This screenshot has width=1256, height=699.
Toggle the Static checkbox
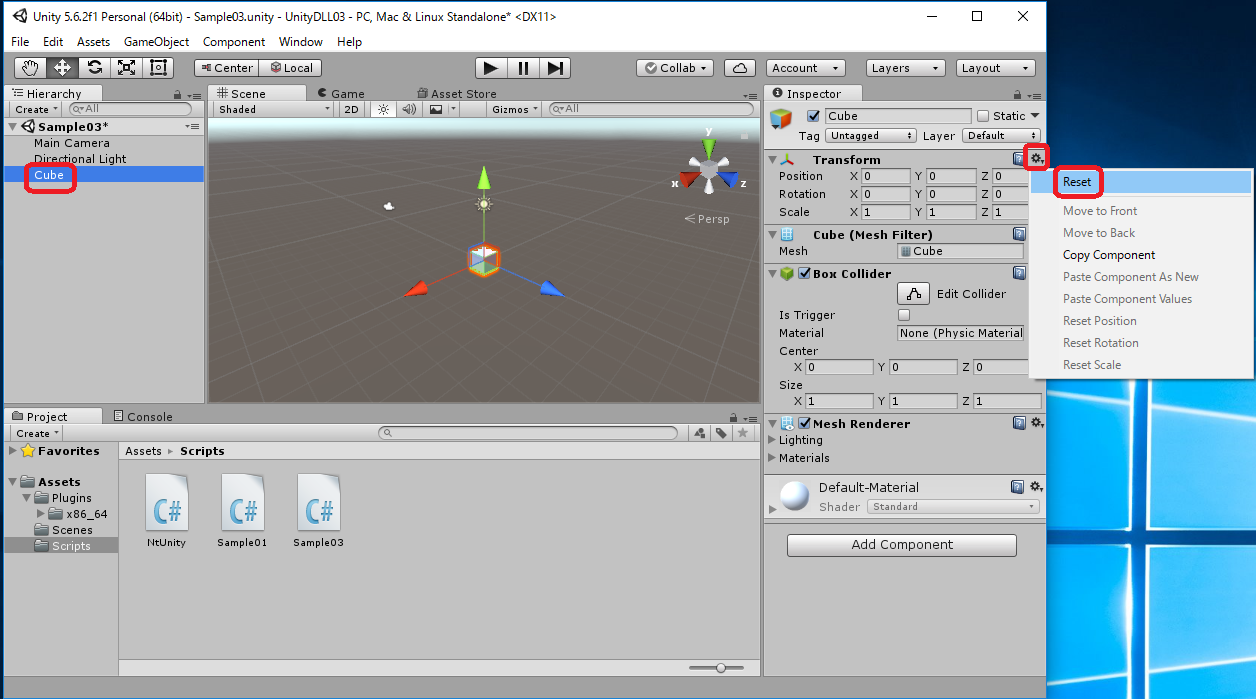pos(983,116)
